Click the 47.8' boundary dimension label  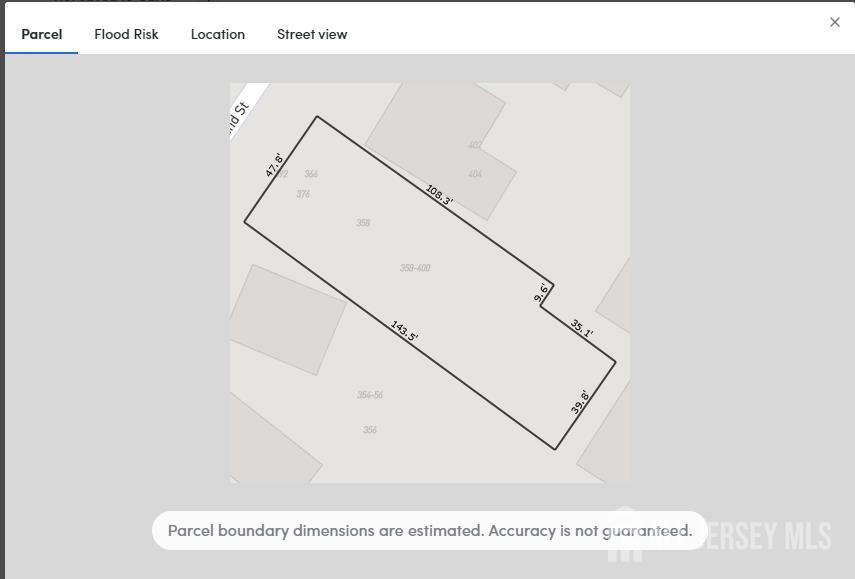point(274,166)
